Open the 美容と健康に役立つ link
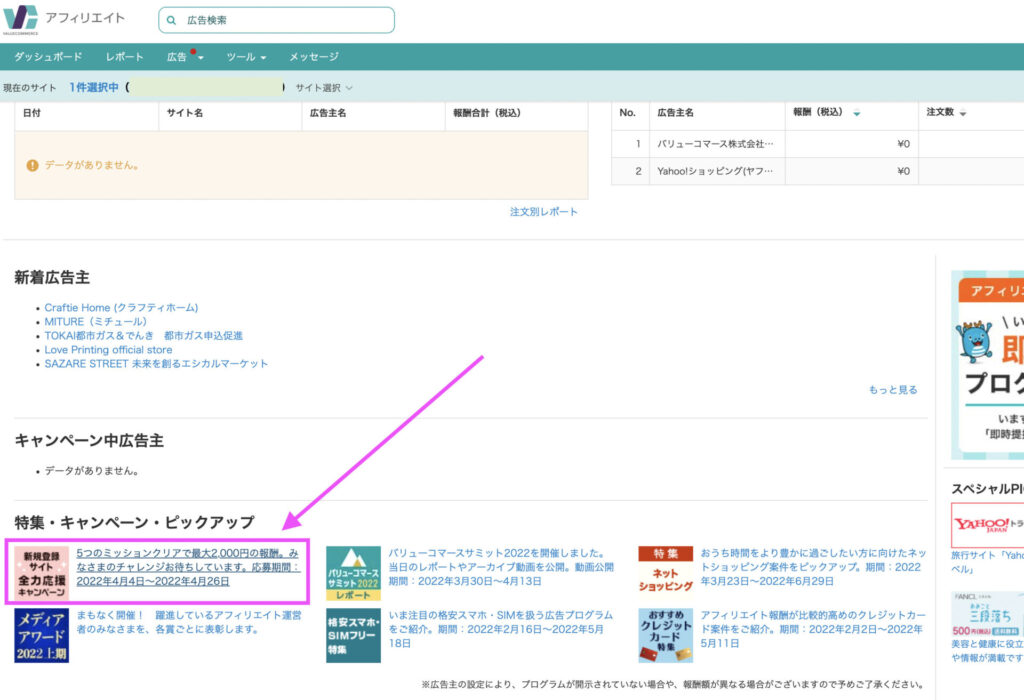The height and width of the screenshot is (700, 1024). click(x=987, y=651)
